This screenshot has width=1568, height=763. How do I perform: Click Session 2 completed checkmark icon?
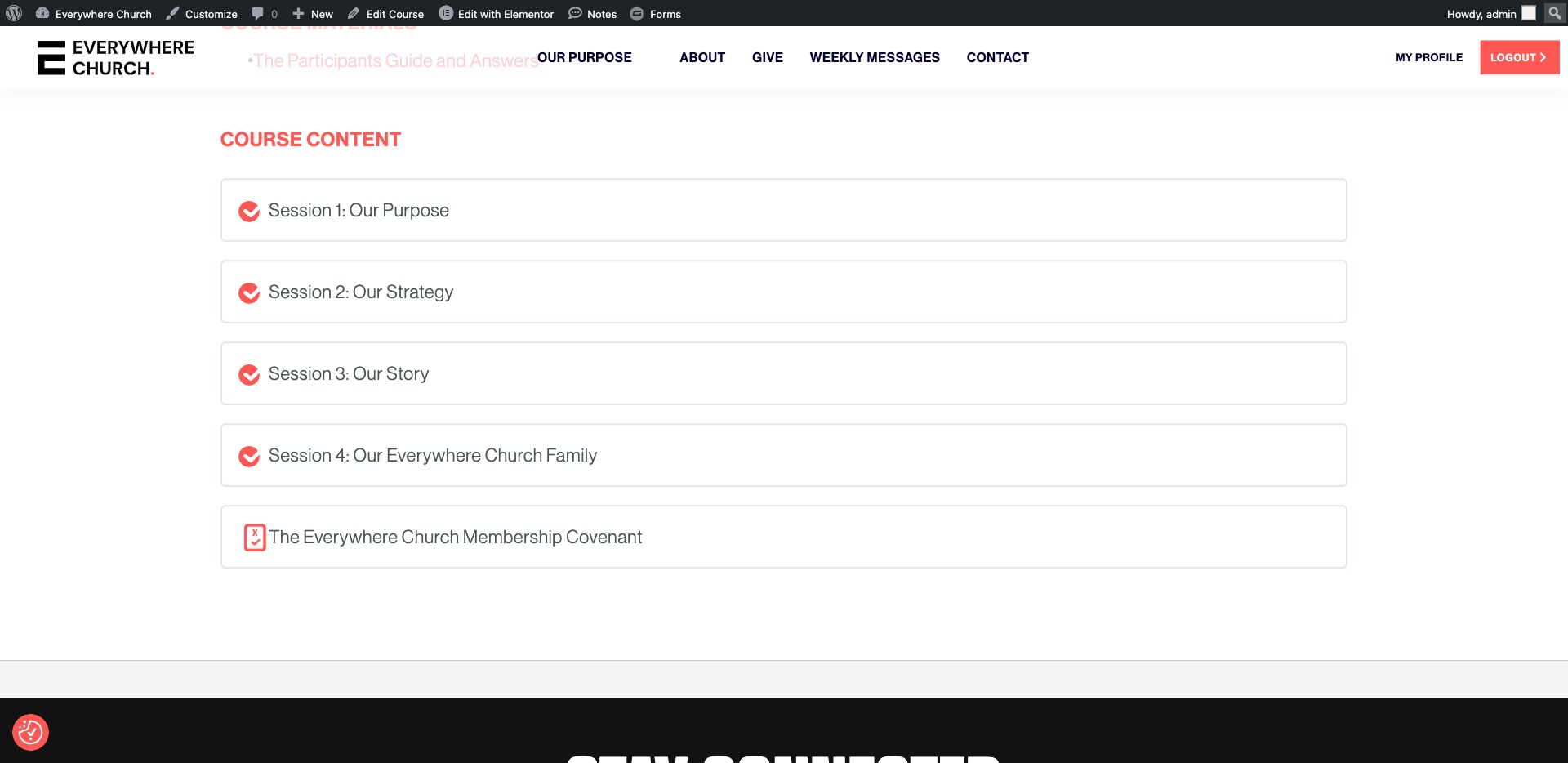click(249, 293)
